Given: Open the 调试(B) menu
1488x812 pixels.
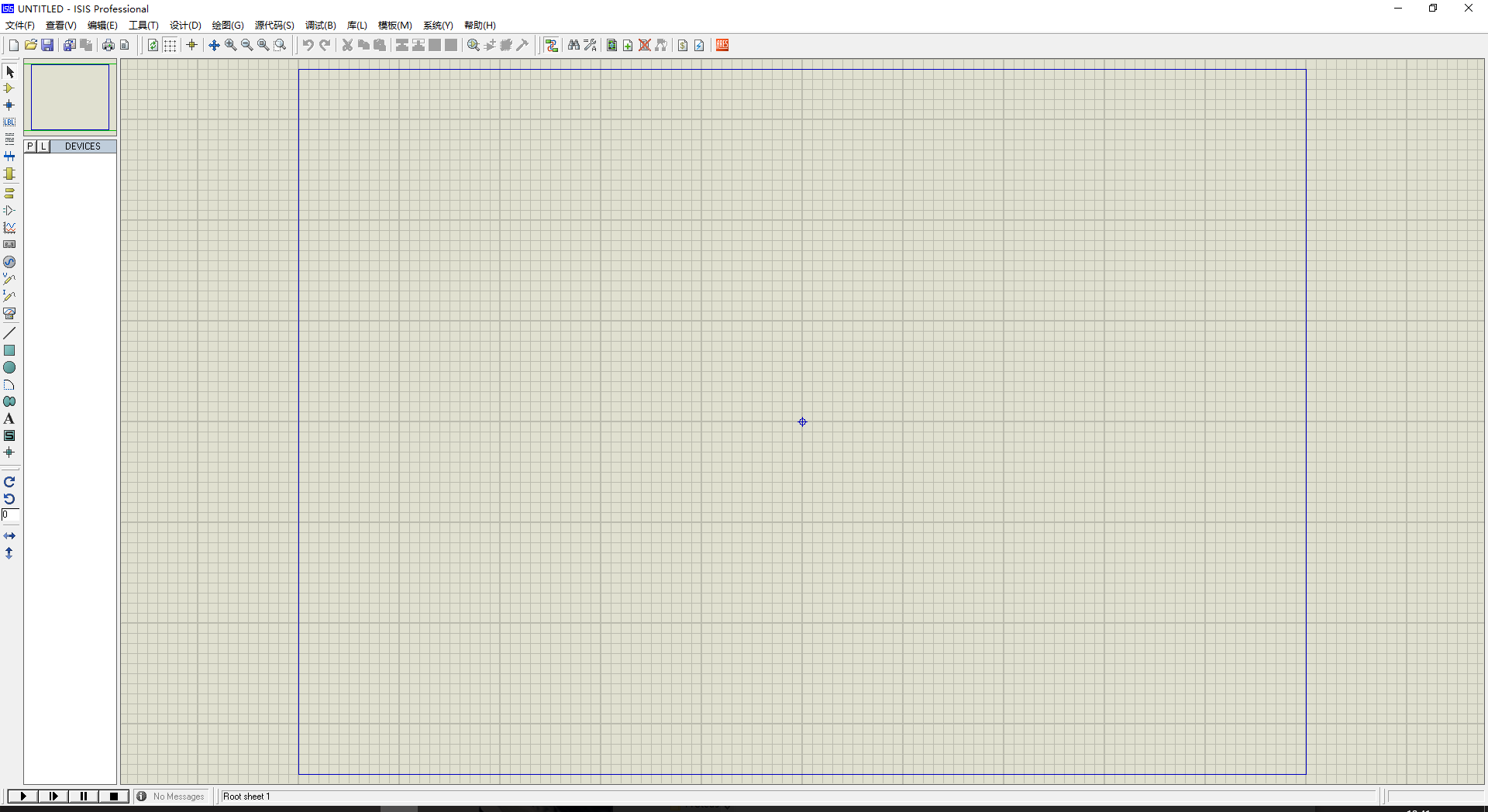Looking at the screenshot, I should point(321,26).
